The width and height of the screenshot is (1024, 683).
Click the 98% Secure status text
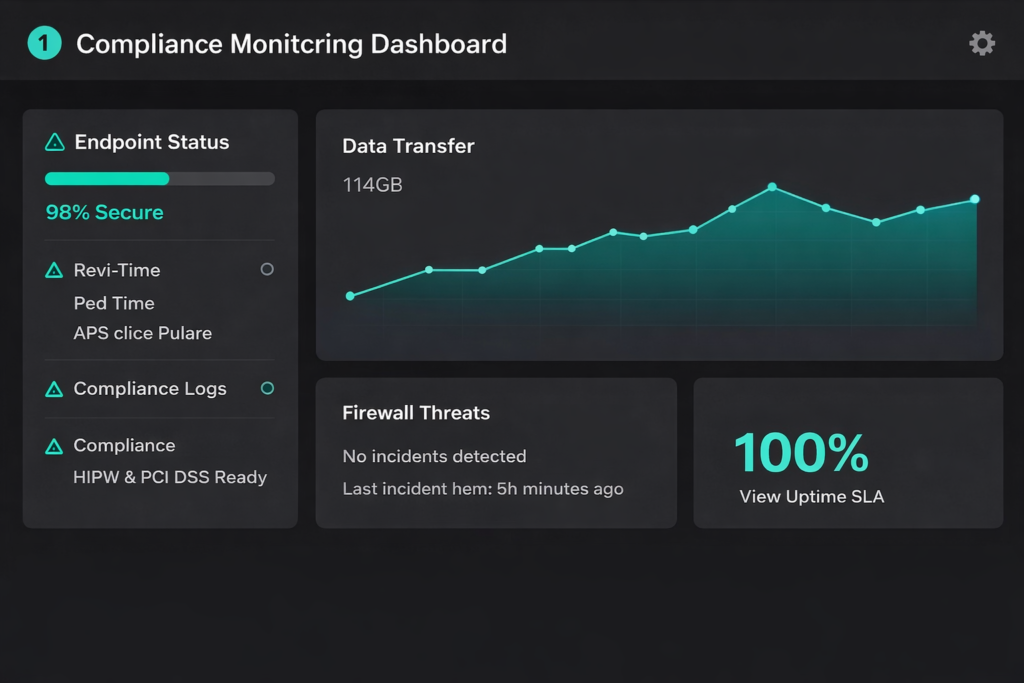105,212
